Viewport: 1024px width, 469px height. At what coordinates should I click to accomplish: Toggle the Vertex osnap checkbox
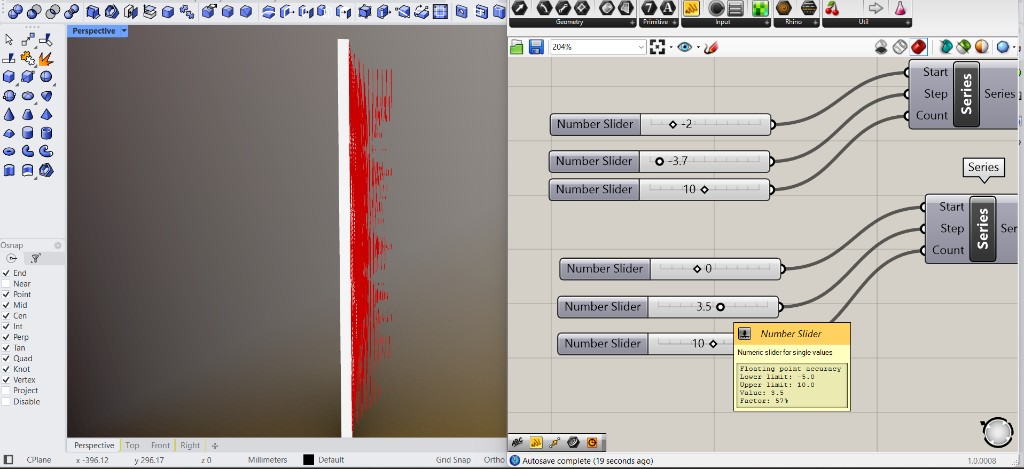(7, 380)
